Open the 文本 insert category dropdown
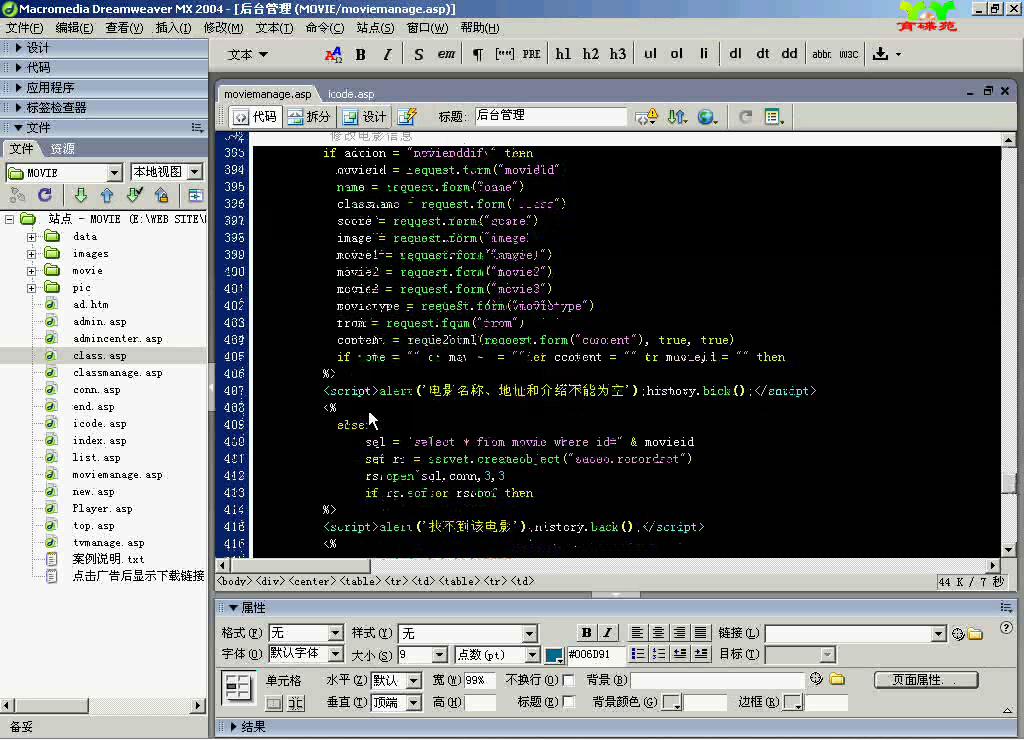 (x=248, y=55)
